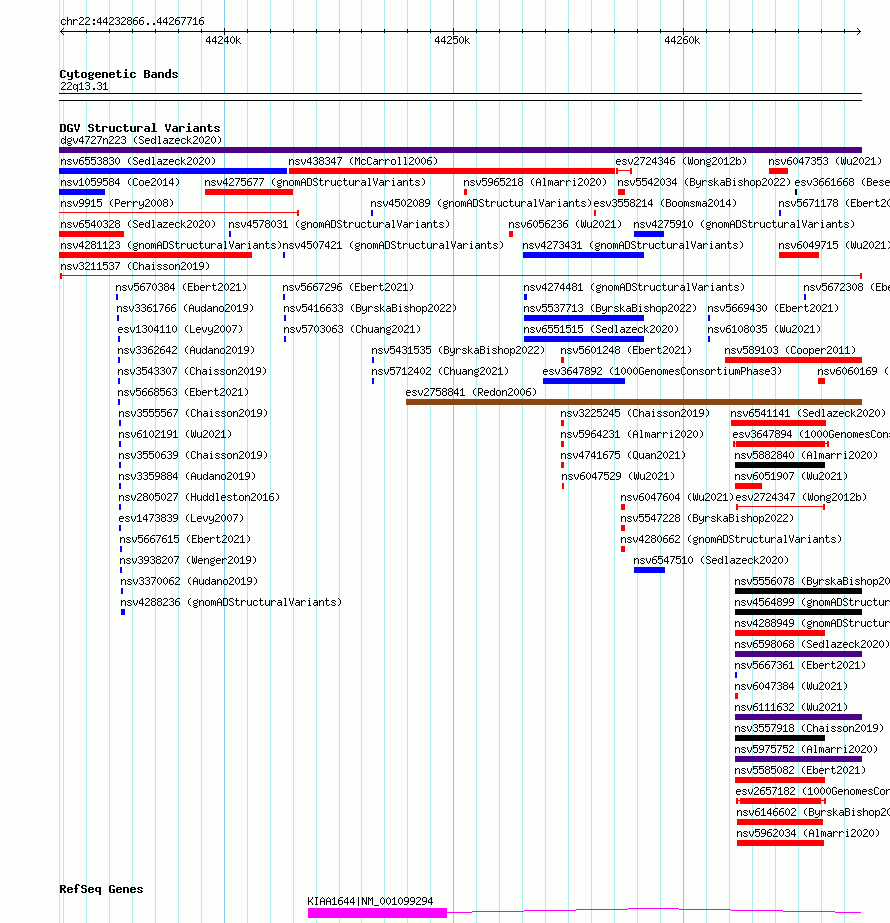Image resolution: width=890 pixels, height=923 pixels.
Task: Click nsv3211537 (Chaisson2019) label
Action: tap(135, 266)
